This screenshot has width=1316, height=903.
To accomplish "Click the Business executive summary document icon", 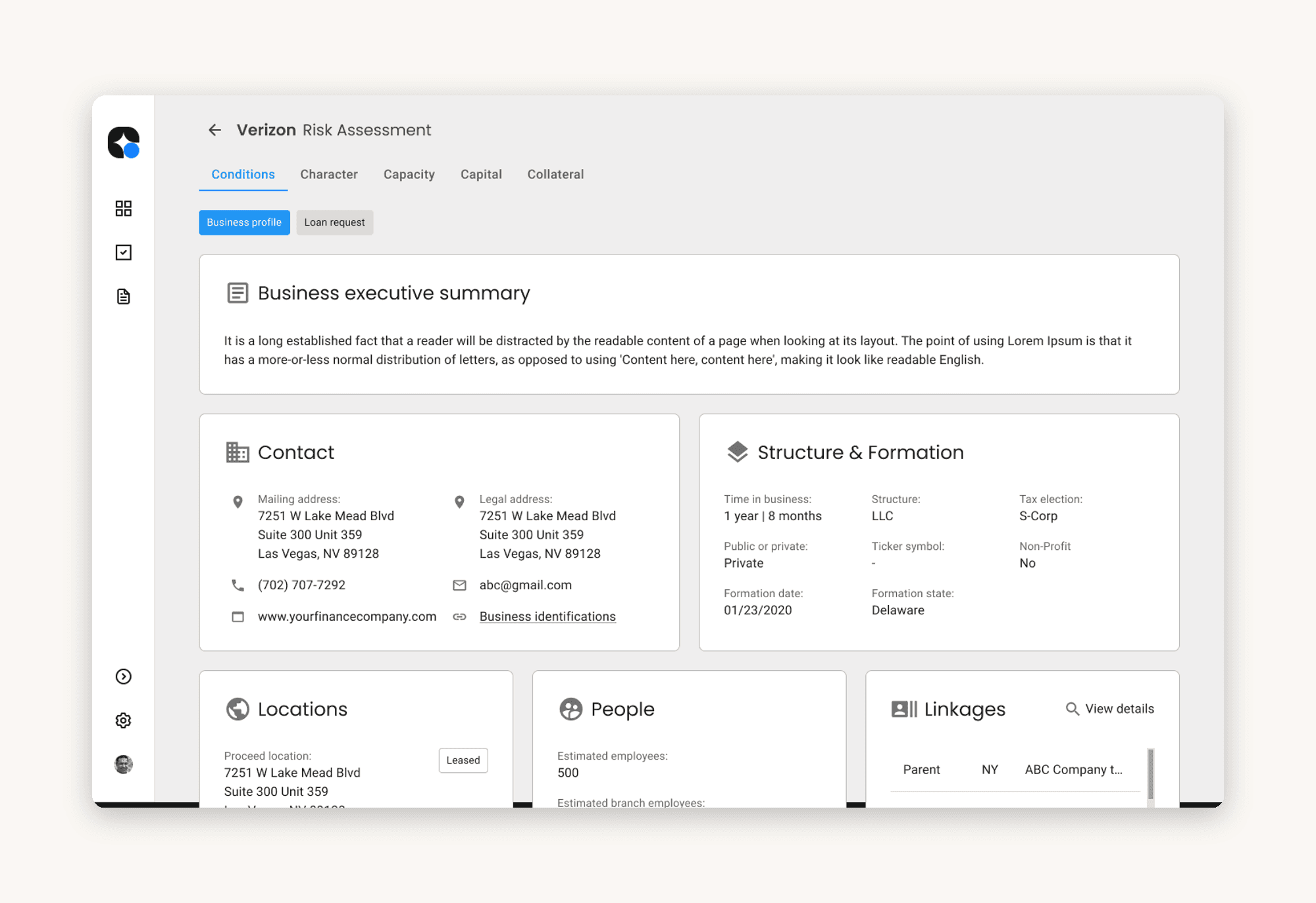I will click(238, 293).
